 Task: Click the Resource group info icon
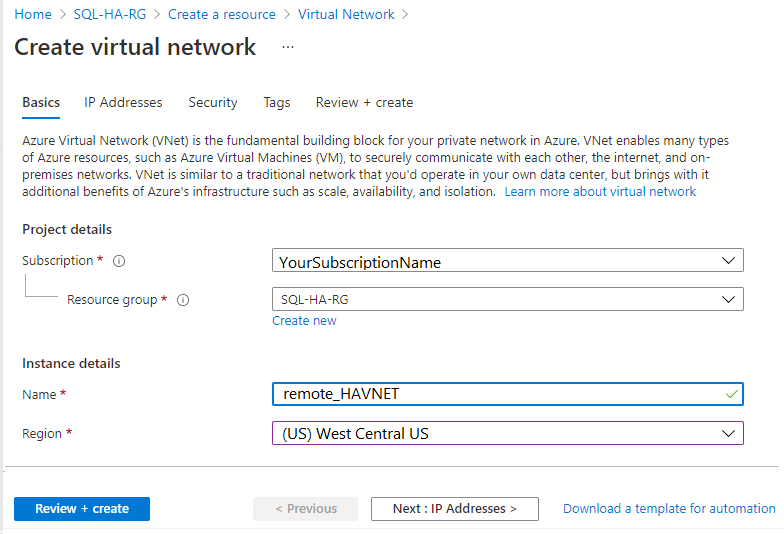(x=183, y=300)
